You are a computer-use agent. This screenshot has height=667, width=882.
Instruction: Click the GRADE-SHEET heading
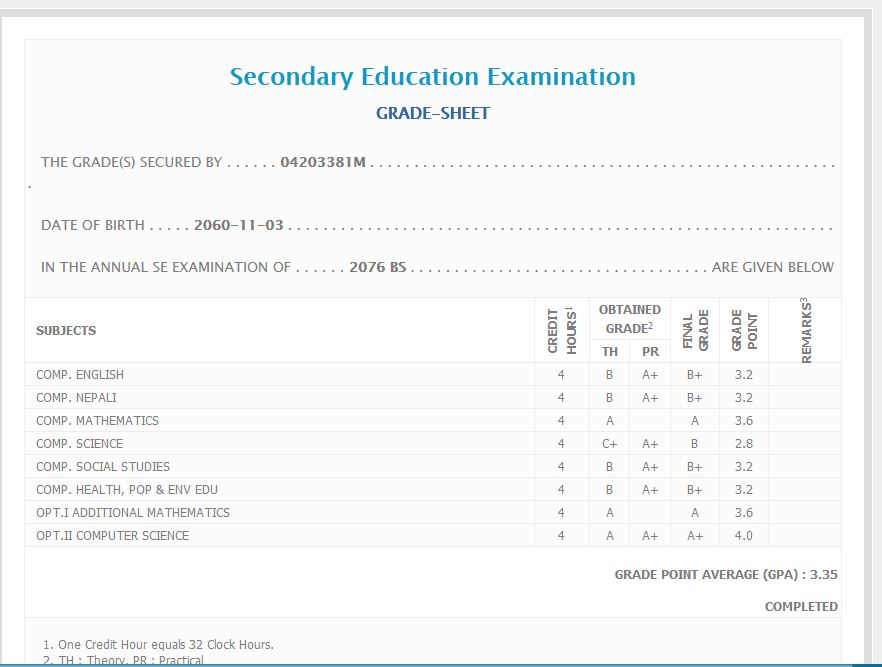(x=432, y=114)
